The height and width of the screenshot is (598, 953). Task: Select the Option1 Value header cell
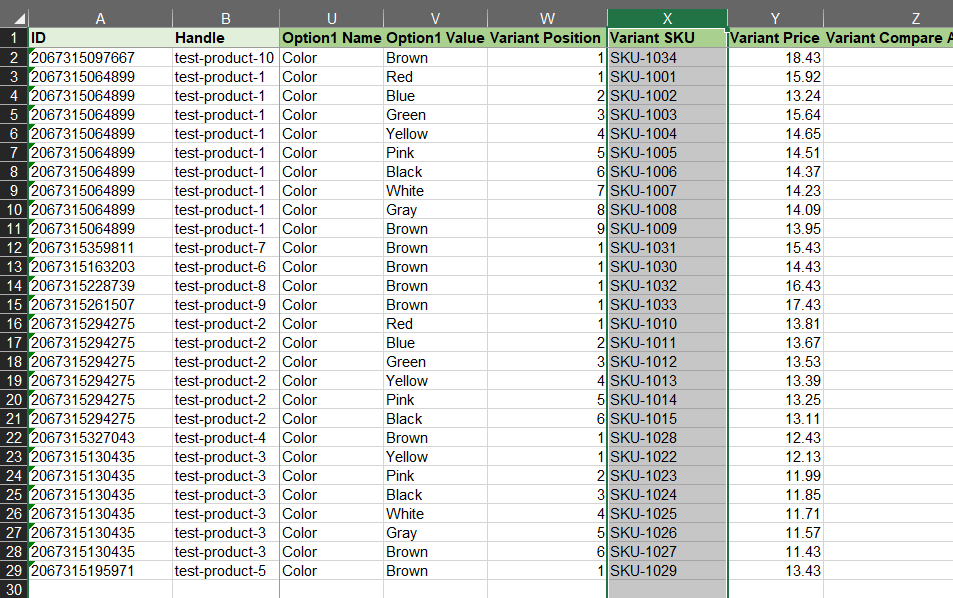[x=435, y=38]
